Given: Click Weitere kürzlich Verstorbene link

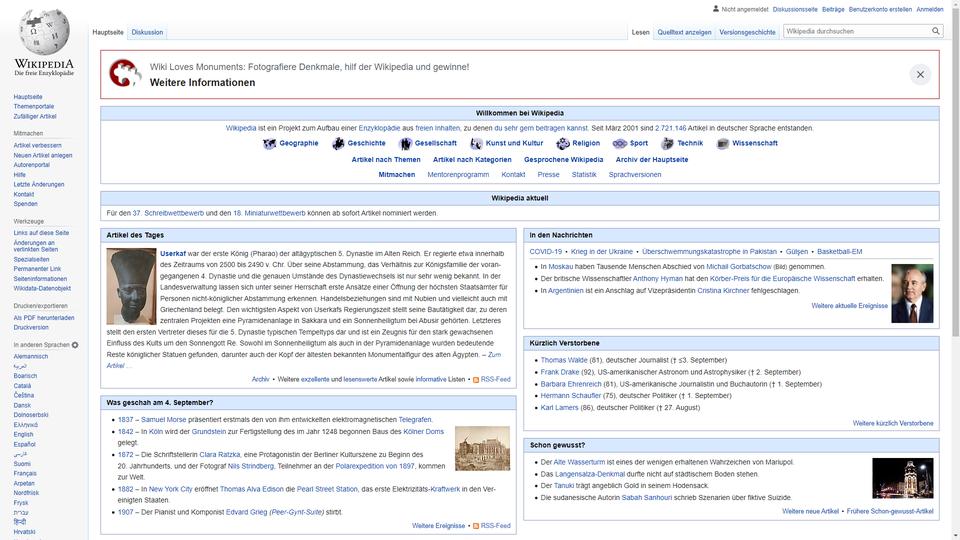Looking at the screenshot, I should 893,424.
